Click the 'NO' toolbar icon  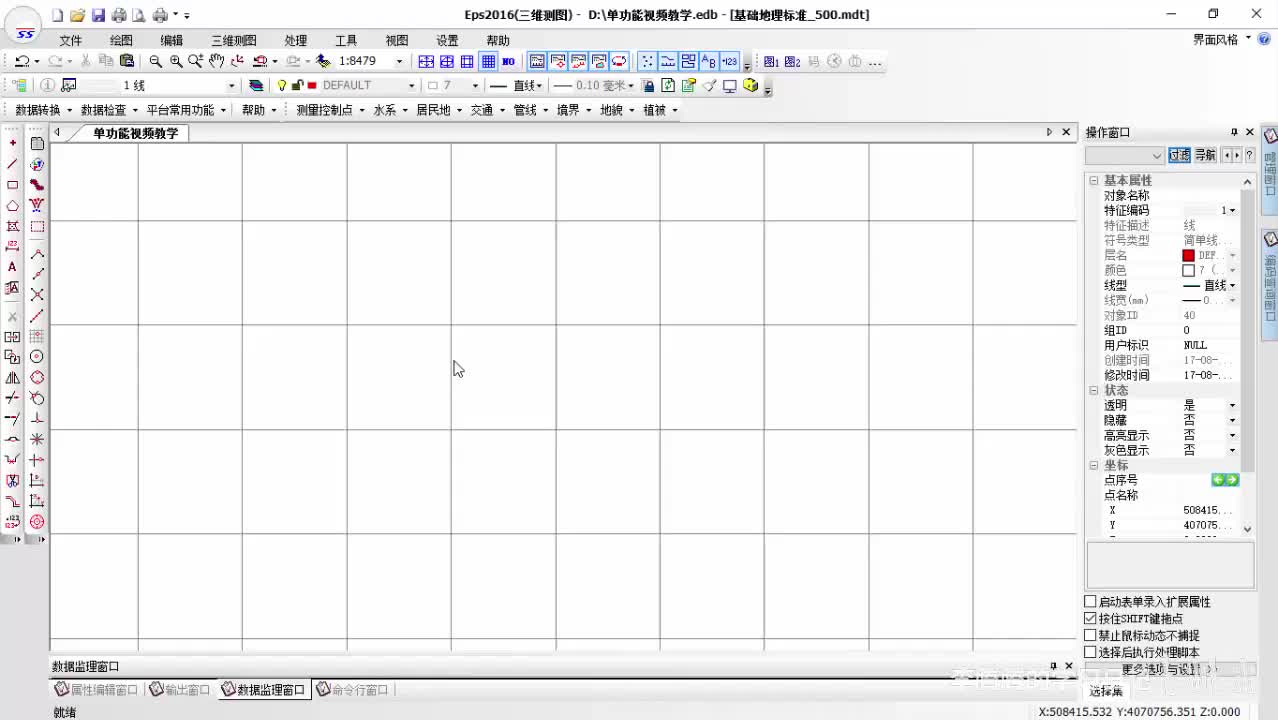tap(508, 61)
